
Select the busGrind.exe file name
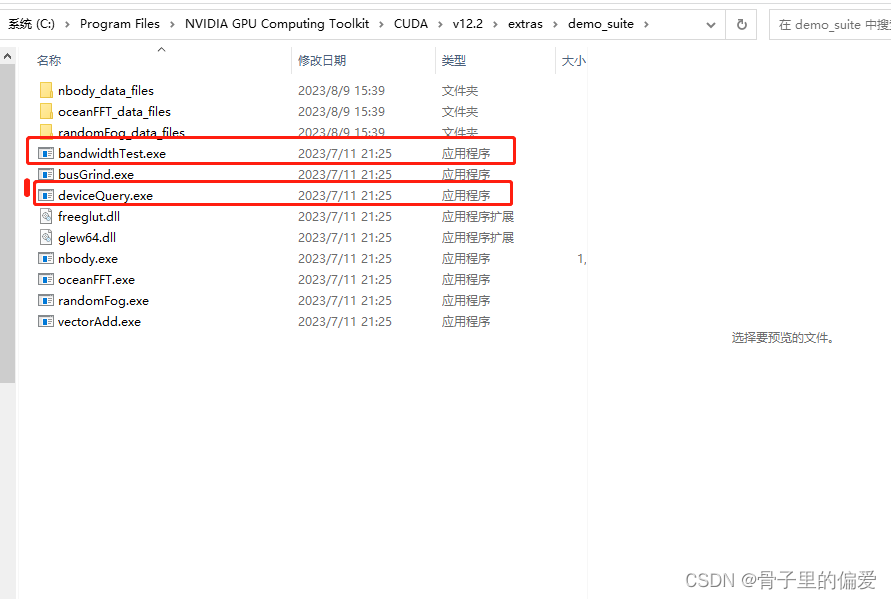96,174
